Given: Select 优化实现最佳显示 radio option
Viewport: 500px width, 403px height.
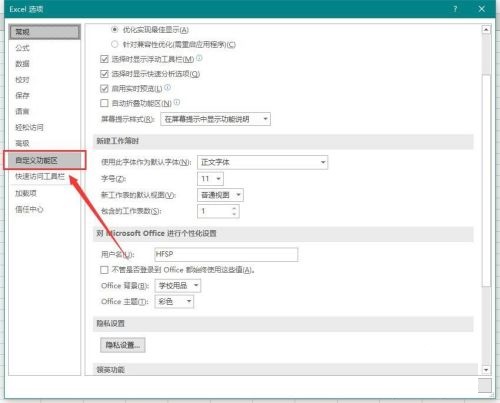Looking at the screenshot, I should click(114, 30).
